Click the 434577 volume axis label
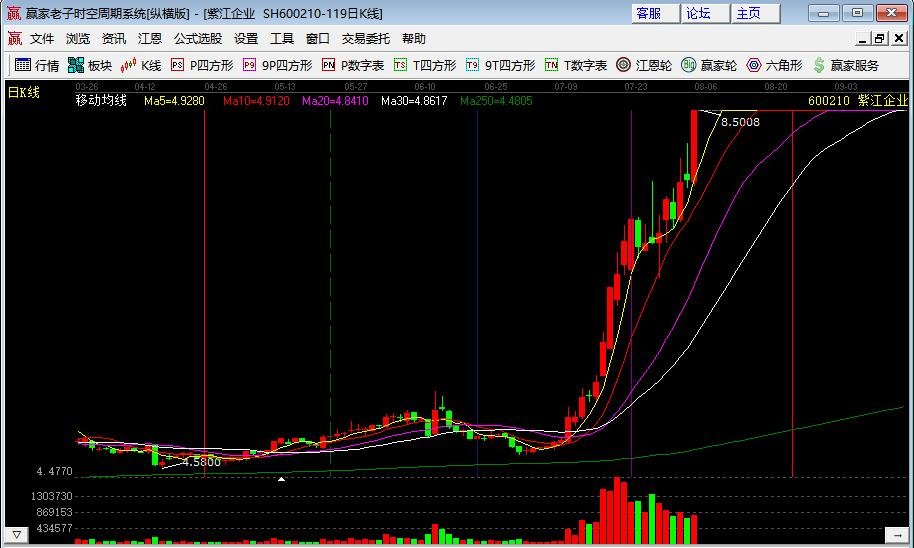Viewport: 914px width, 548px height. (x=55, y=528)
